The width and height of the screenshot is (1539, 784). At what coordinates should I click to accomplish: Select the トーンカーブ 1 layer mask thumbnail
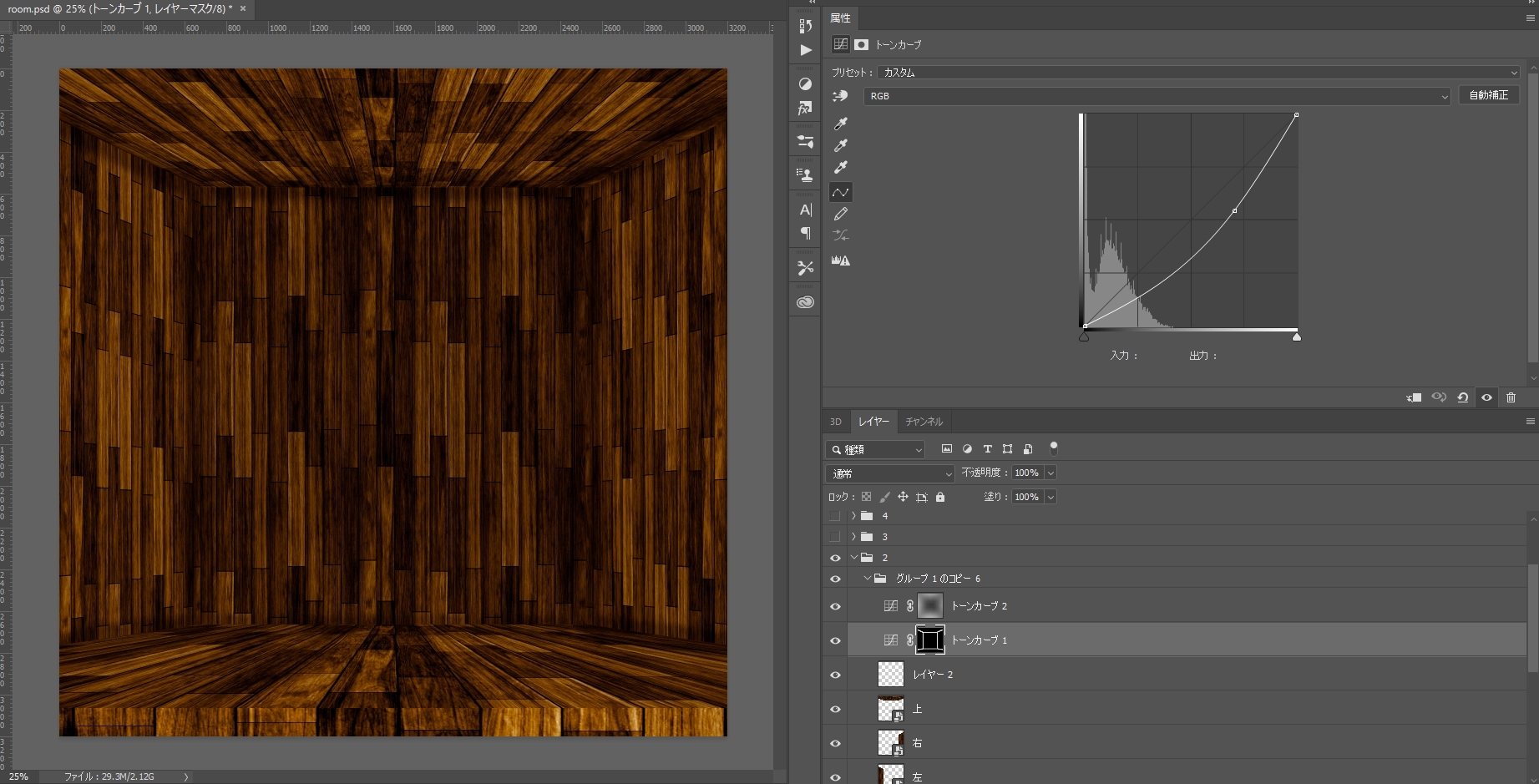click(929, 640)
